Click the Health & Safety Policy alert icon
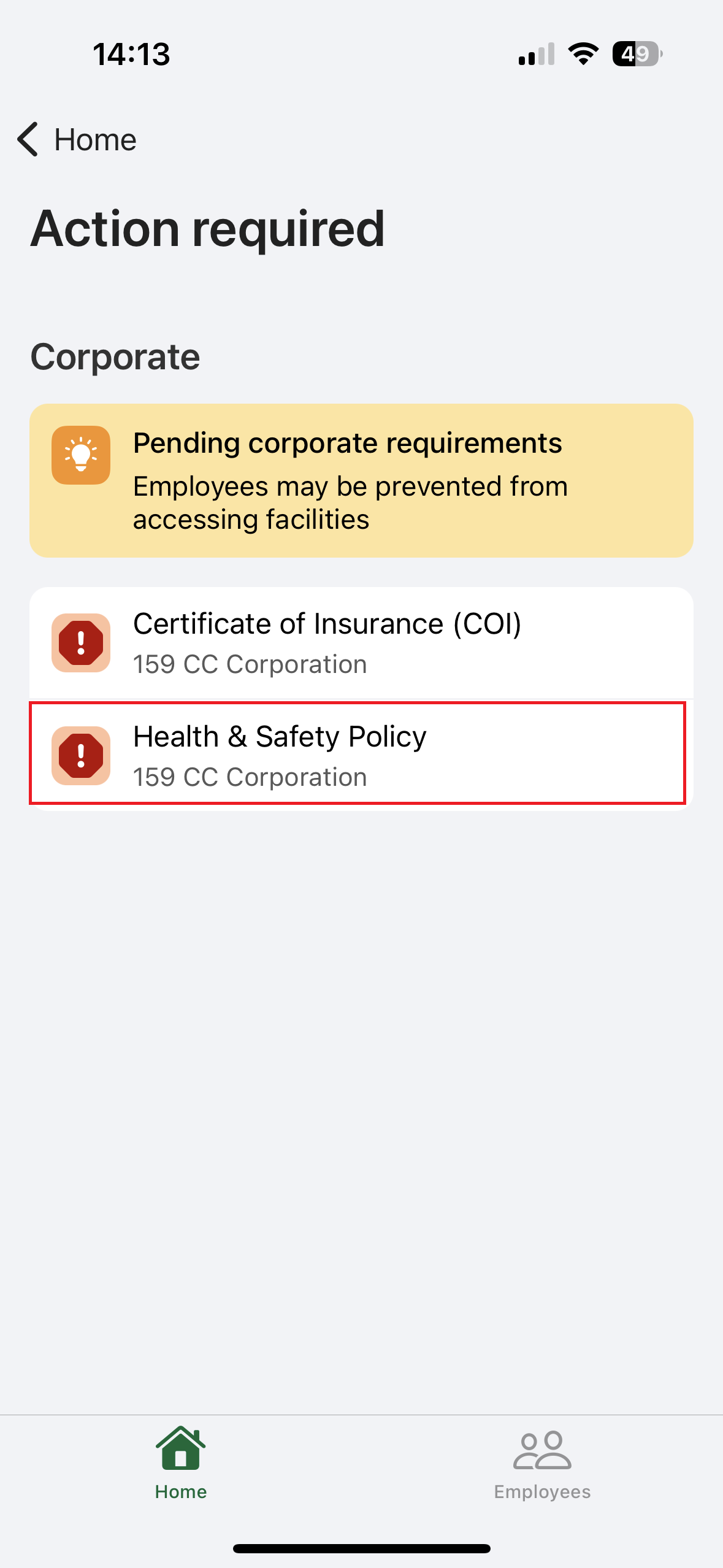Image resolution: width=723 pixels, height=1568 pixels. pyautogui.click(x=81, y=756)
